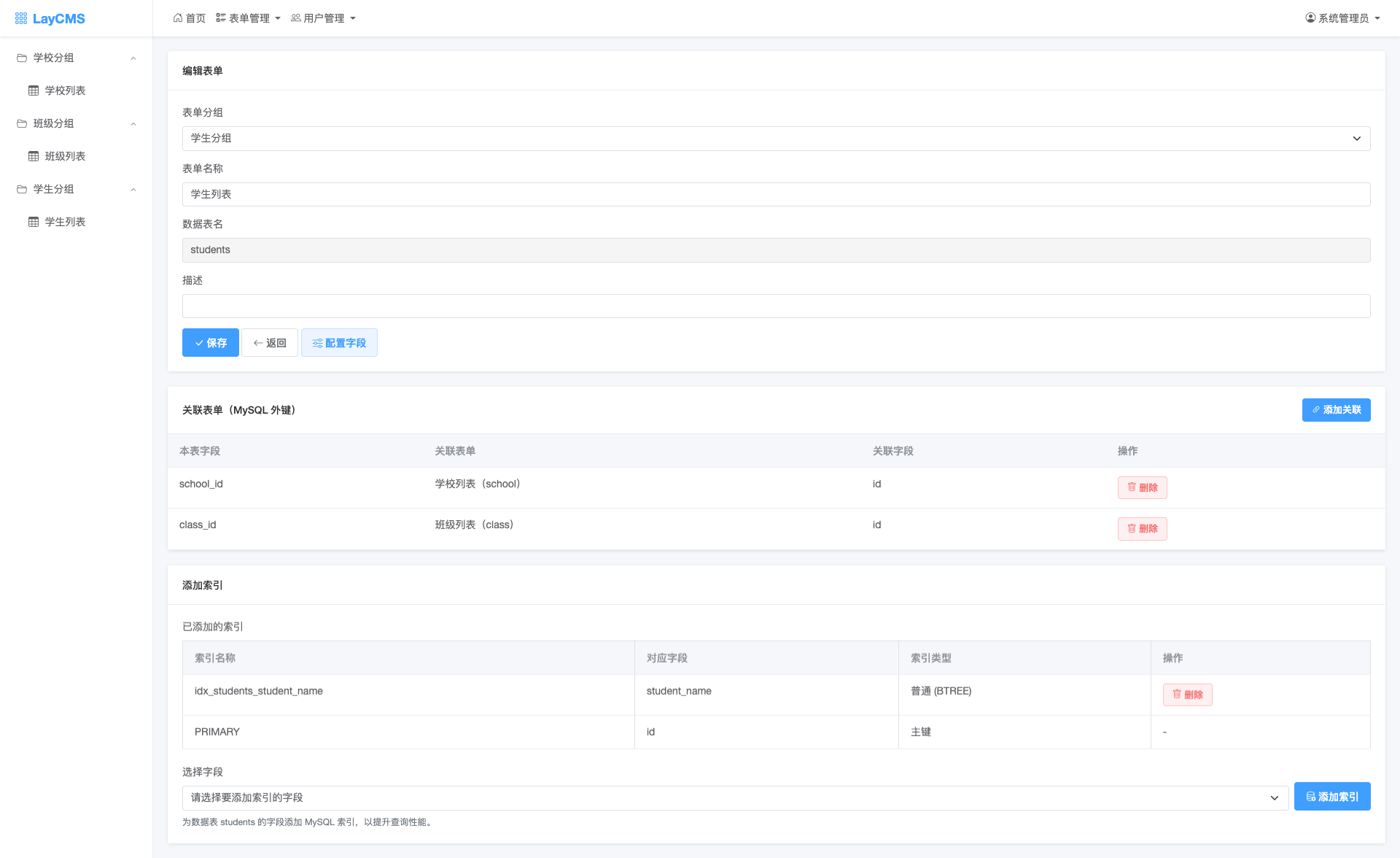Viewport: 1400px width, 858px height.
Task: Collapse the 学校分组 sidebar group
Action: click(133, 58)
